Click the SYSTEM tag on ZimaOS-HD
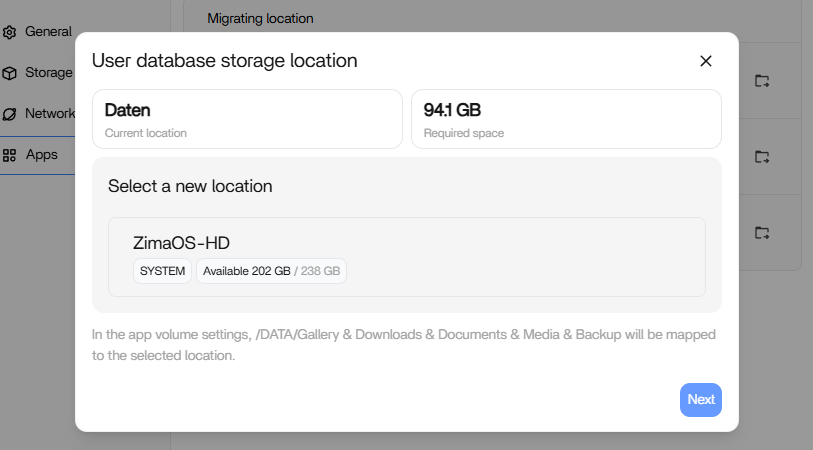 [x=162, y=271]
